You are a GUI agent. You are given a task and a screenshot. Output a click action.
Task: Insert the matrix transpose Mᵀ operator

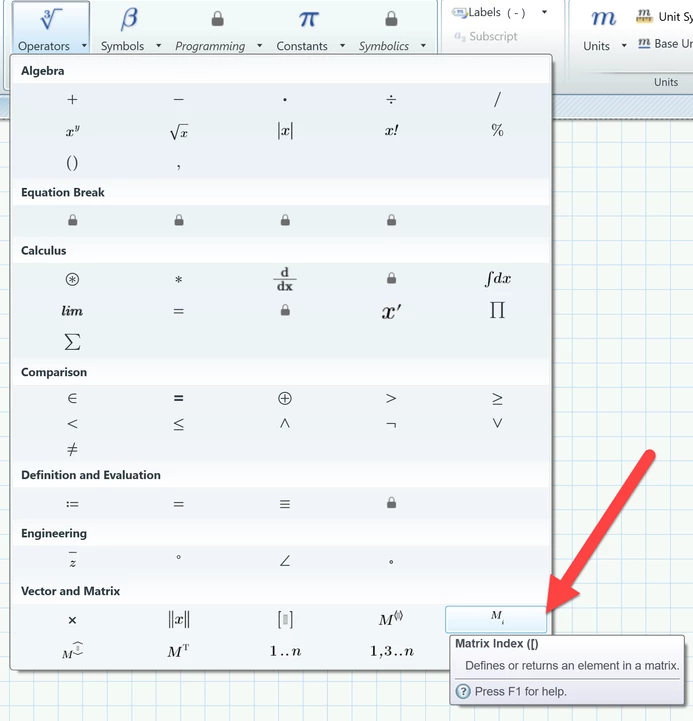tap(178, 651)
